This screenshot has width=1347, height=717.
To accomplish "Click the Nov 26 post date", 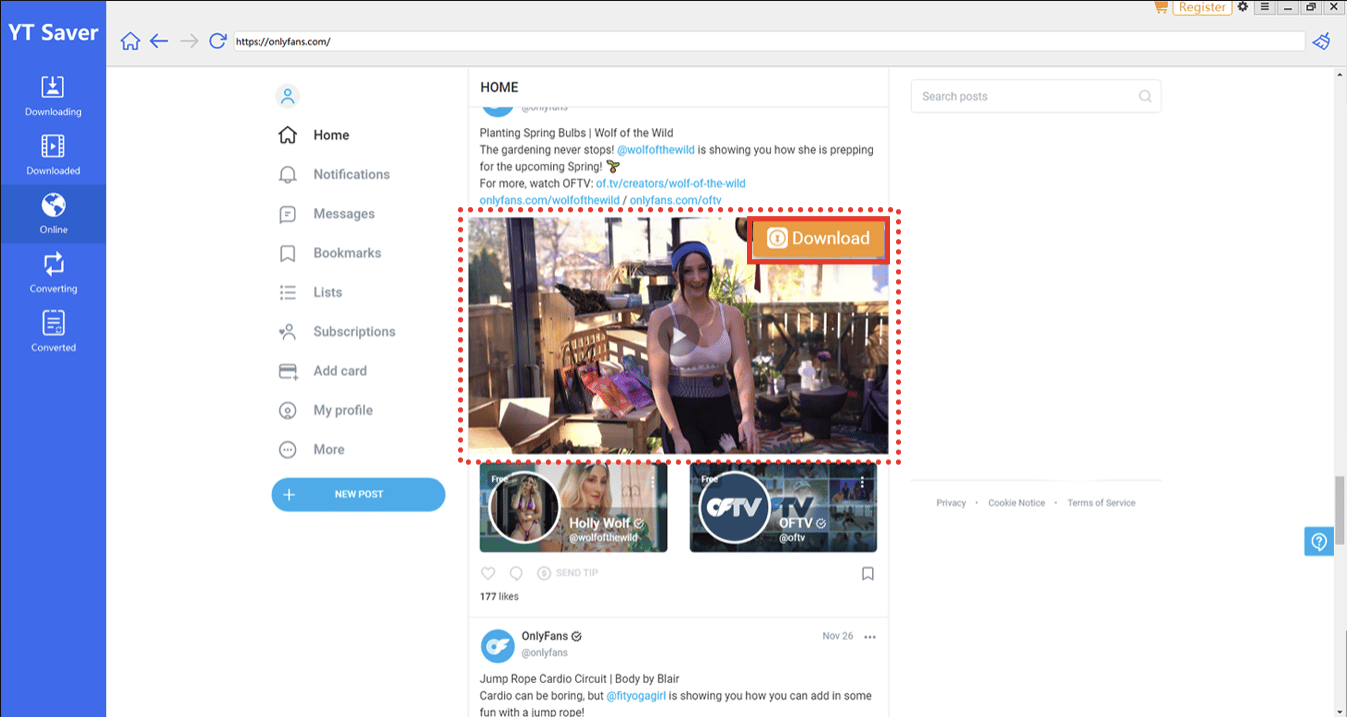I will (x=837, y=637).
